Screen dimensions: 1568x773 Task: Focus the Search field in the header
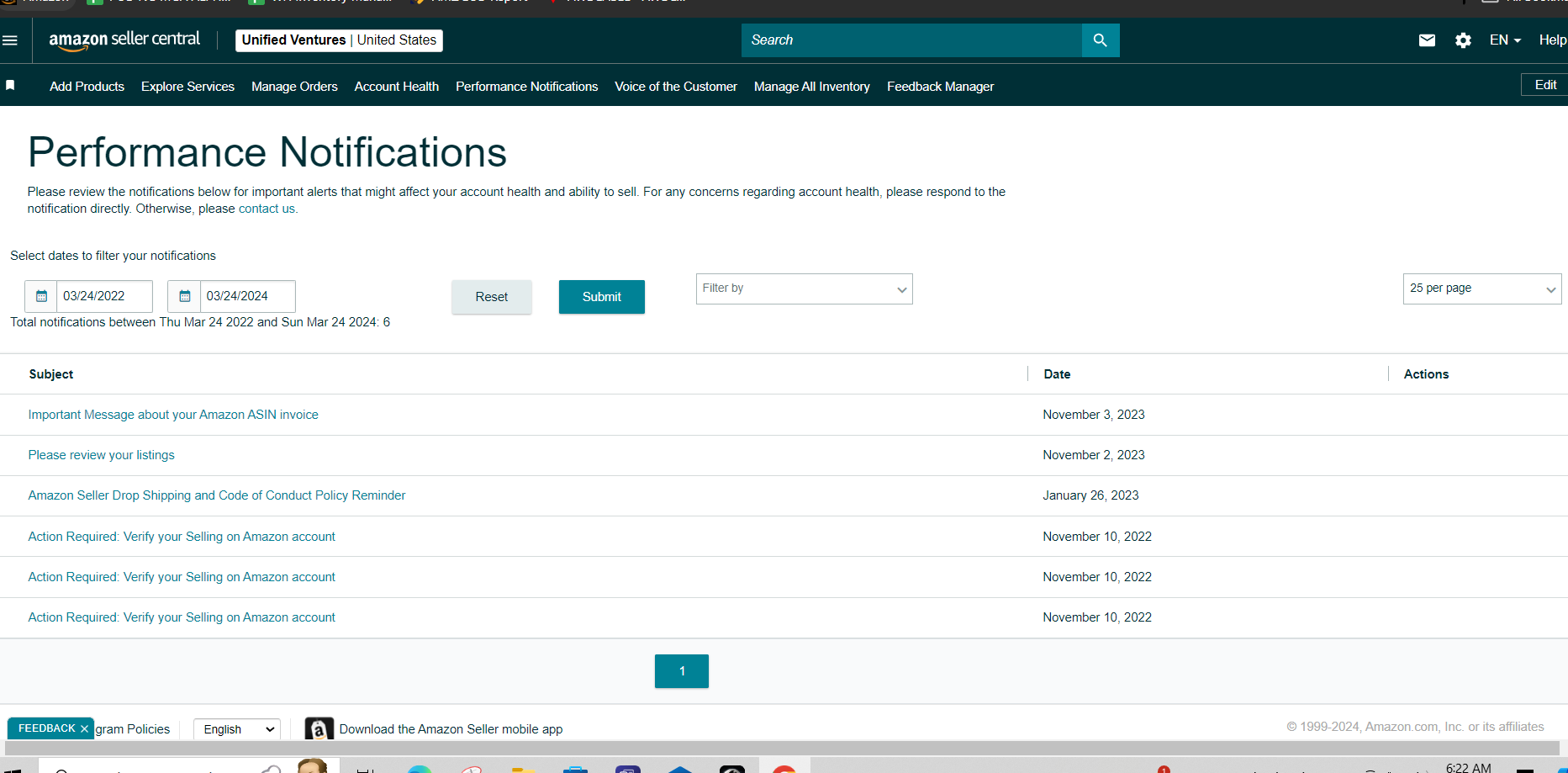(x=911, y=40)
